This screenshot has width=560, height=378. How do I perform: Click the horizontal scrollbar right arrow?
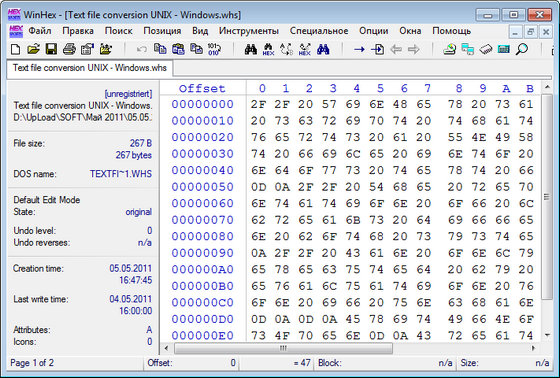pos(534,348)
